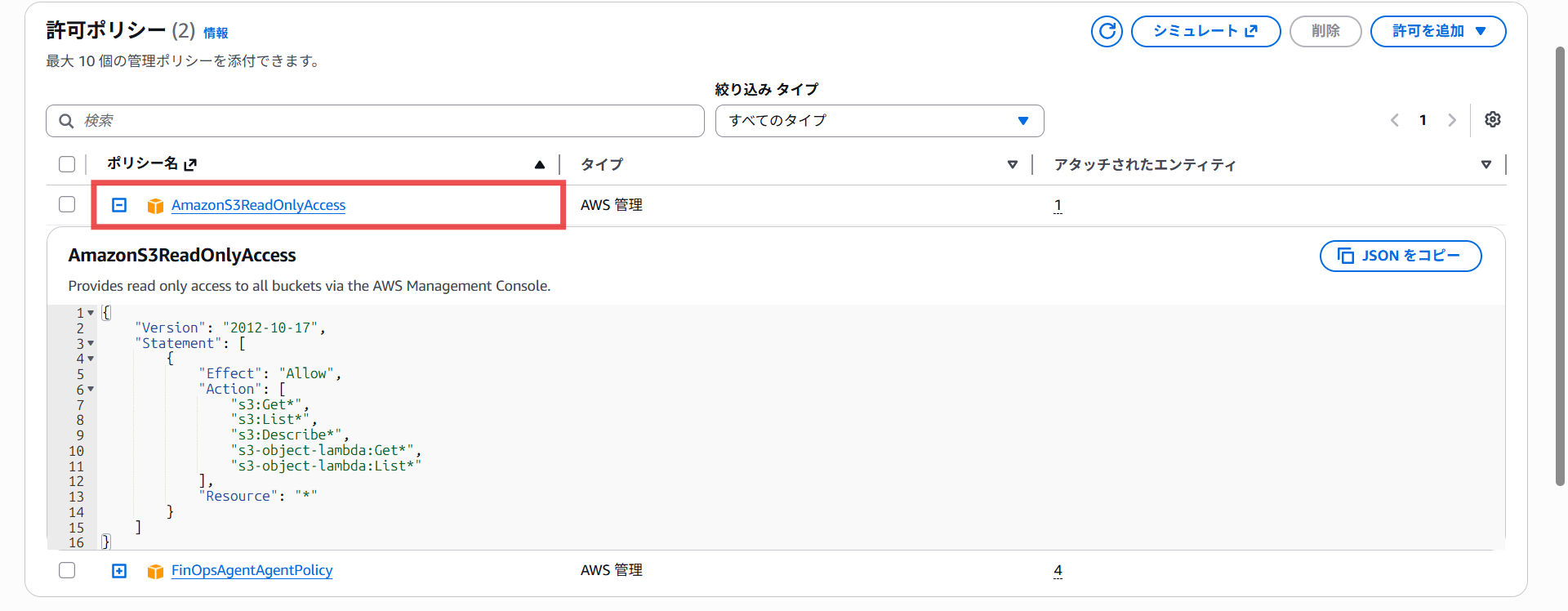The width and height of the screenshot is (1568, 611).
Task: Click the external link icon beside ポリシー名
Action: click(x=190, y=164)
